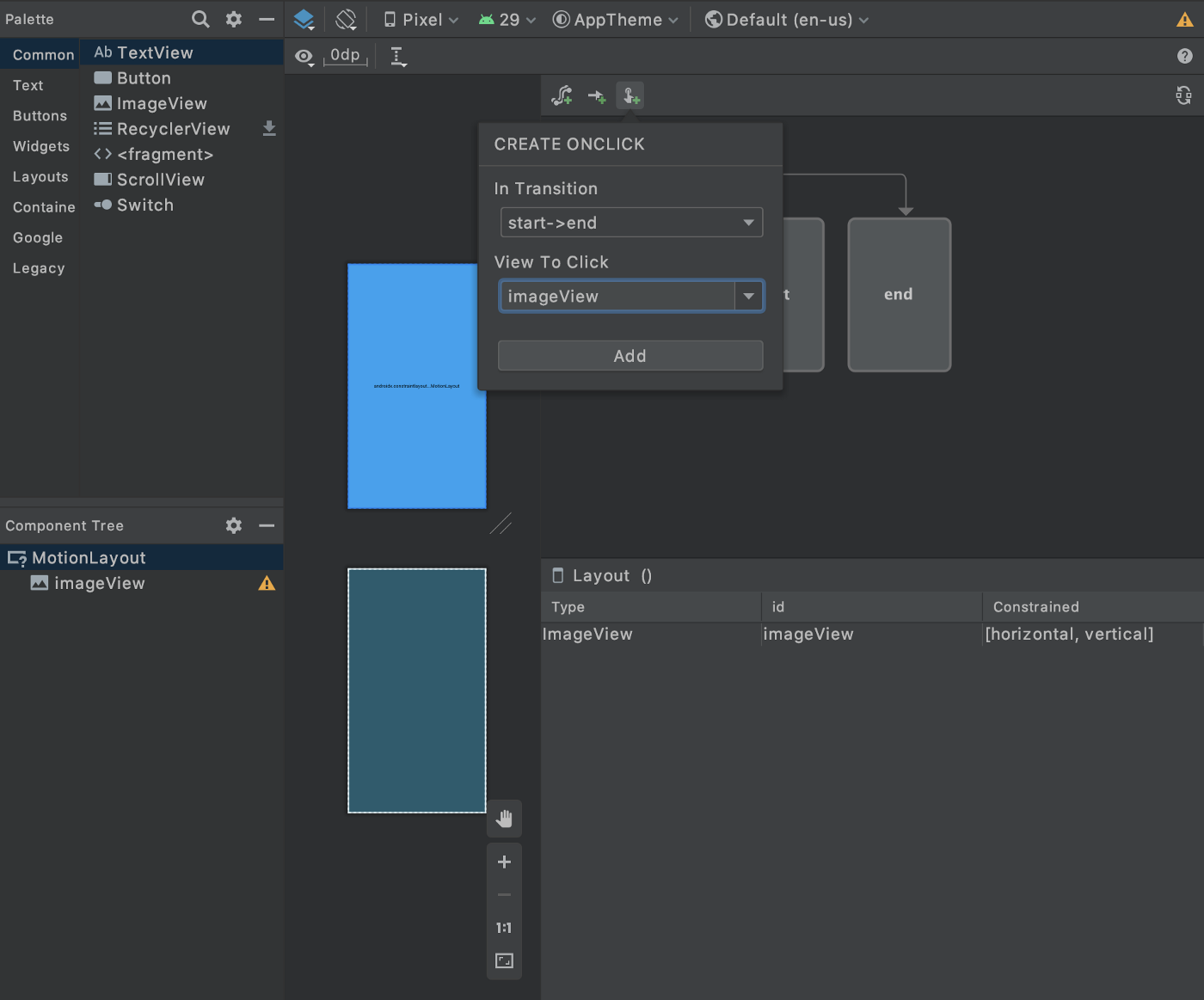This screenshot has height=1000, width=1204.
Task: Open Palette search magnifier
Action: [200, 19]
